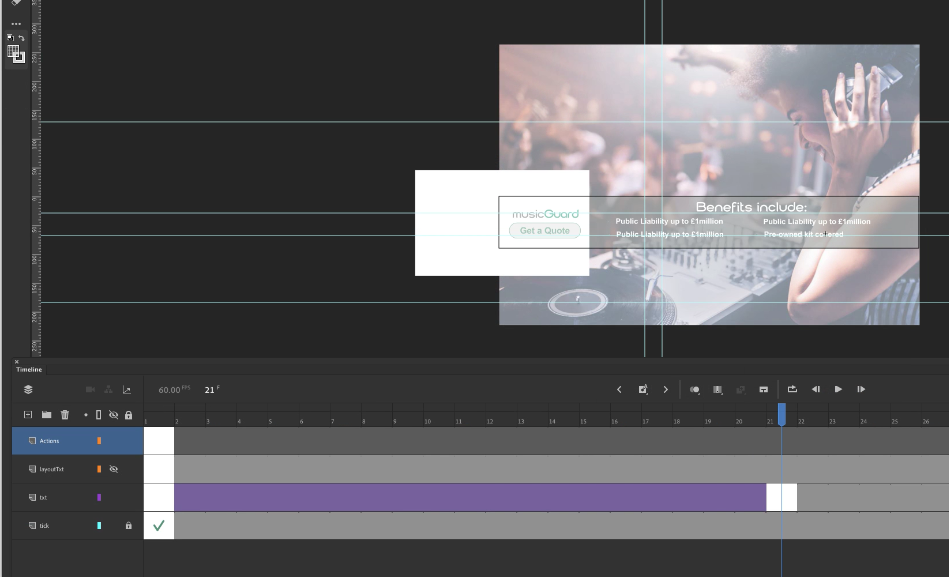The height and width of the screenshot is (577, 949).
Task: Play the animation
Action: (x=838, y=389)
